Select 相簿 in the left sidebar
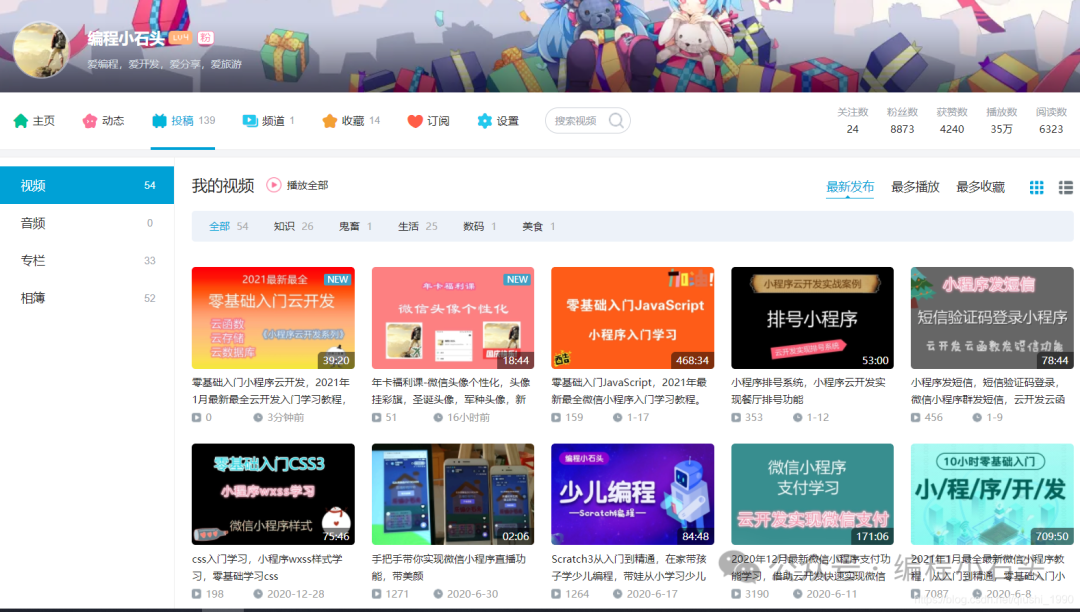The width and height of the screenshot is (1080, 612). click(87, 298)
